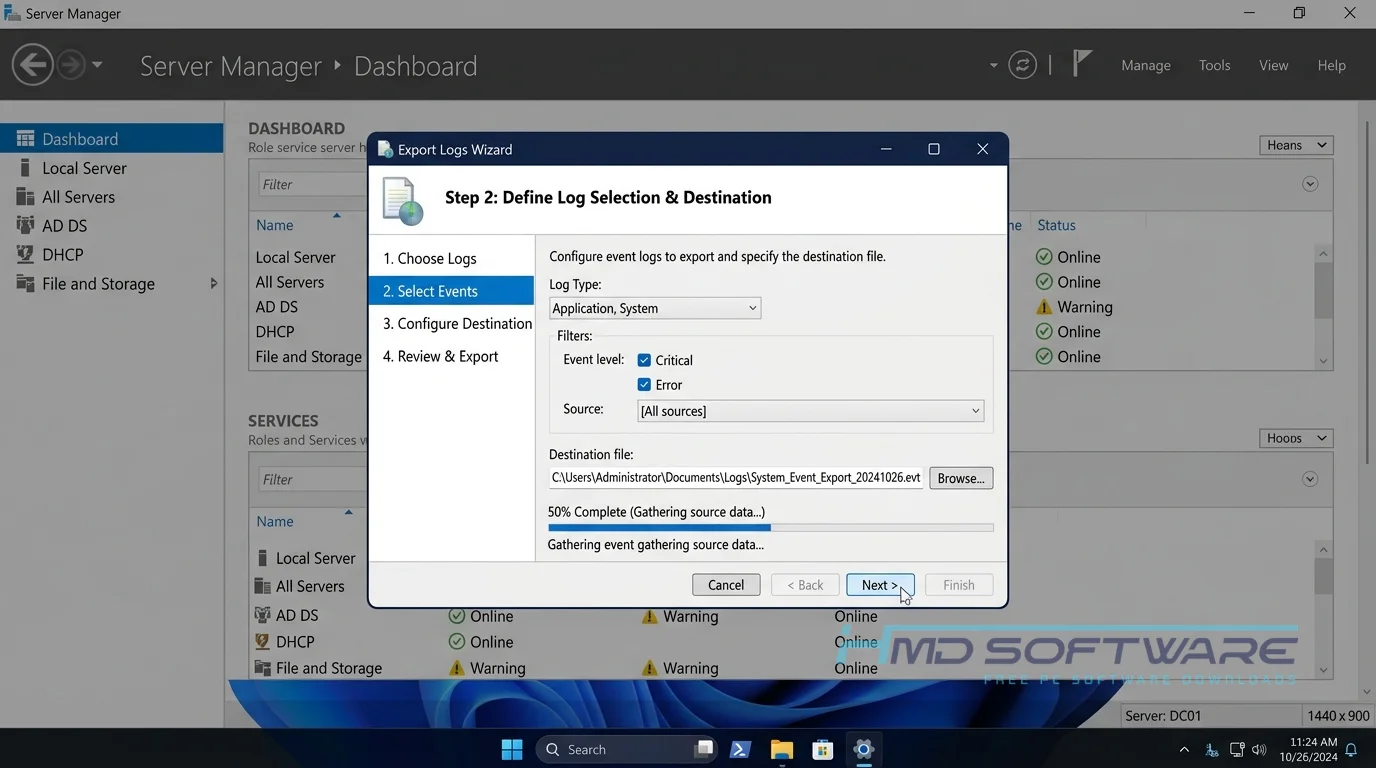This screenshot has width=1376, height=768.
Task: Click Next > in the wizard
Action: pos(880,585)
